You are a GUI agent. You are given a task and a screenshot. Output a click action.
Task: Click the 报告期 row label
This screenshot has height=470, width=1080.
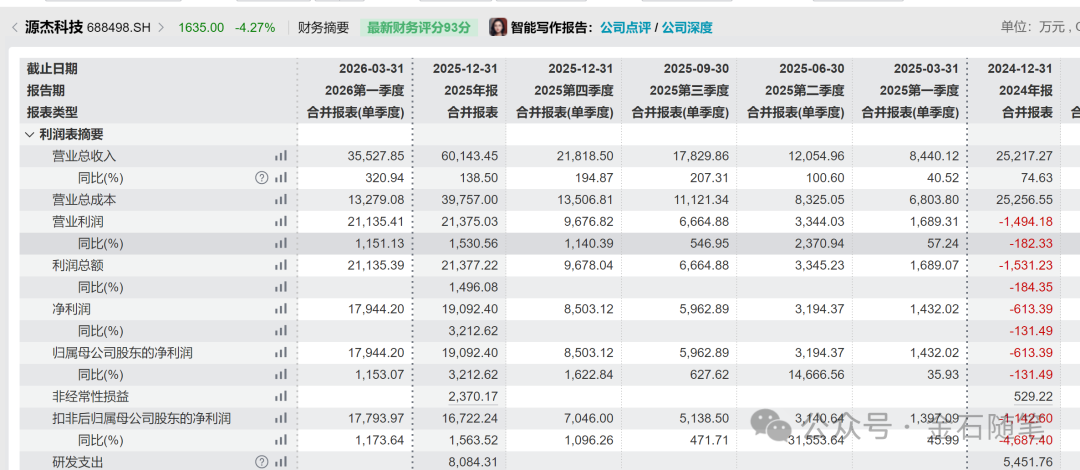click(x=45, y=90)
